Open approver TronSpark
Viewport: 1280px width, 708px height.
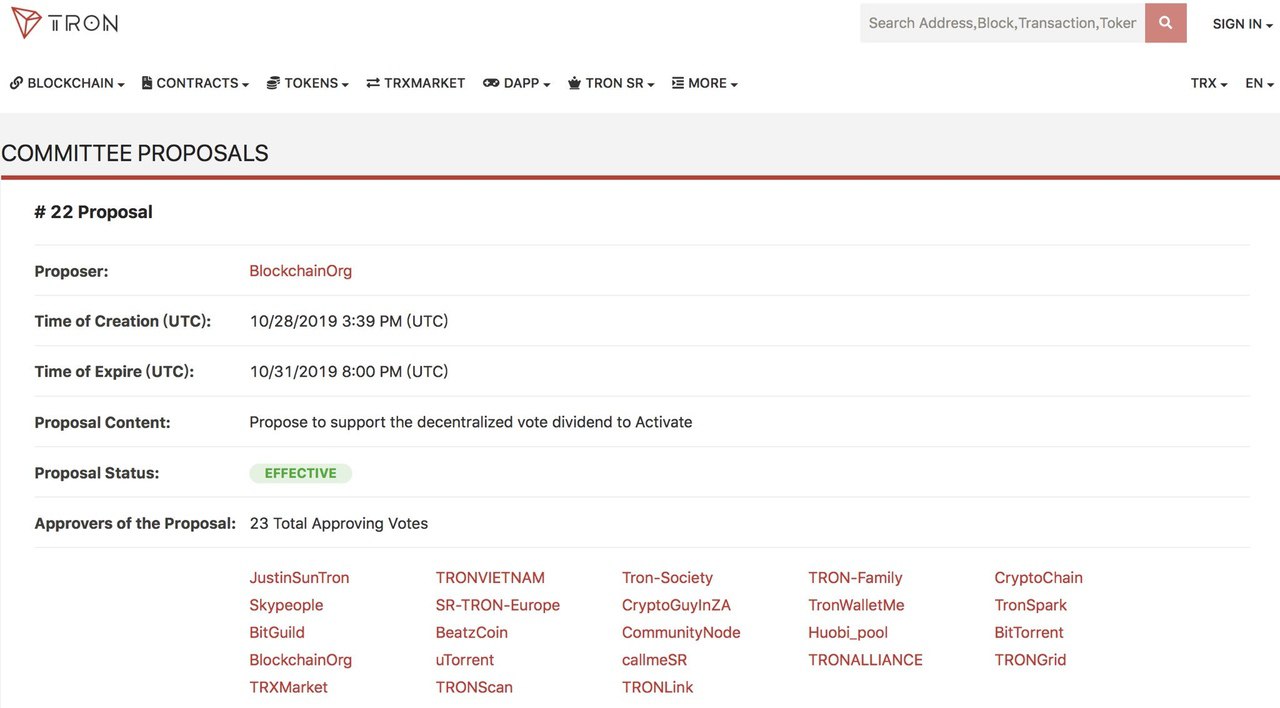pyautogui.click(x=1030, y=605)
